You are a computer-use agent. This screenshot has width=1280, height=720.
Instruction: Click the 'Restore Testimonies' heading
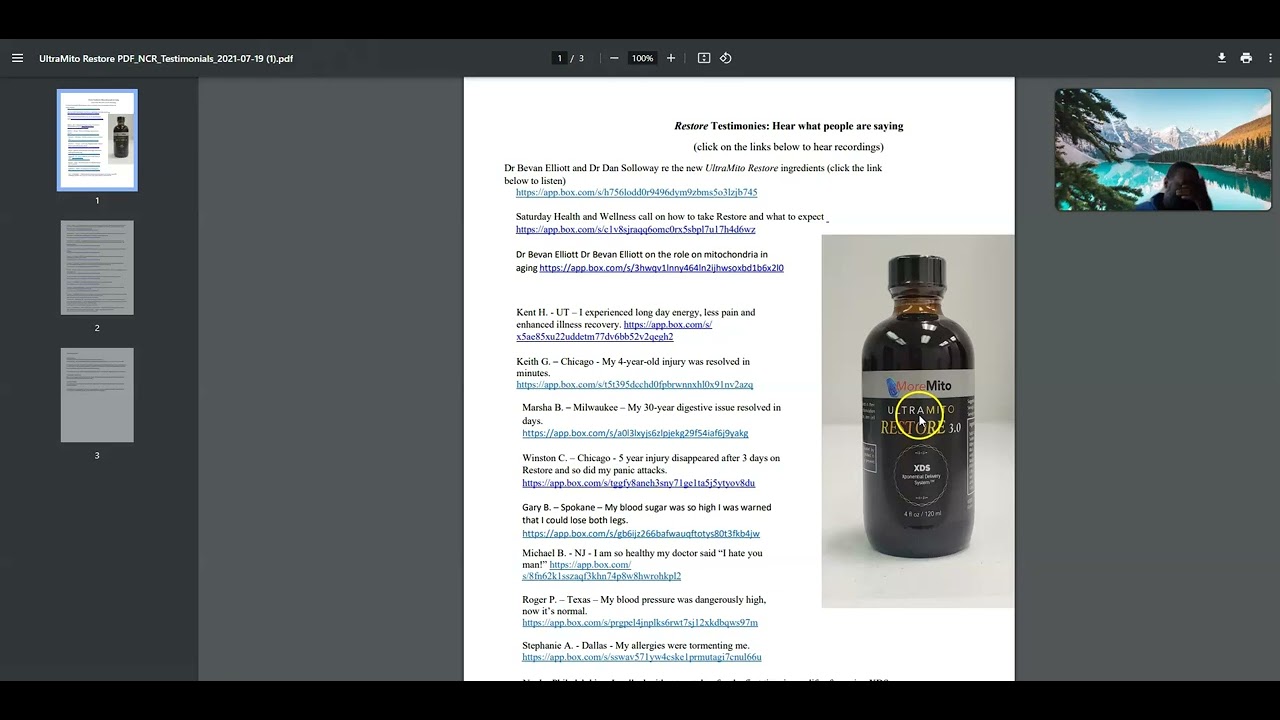[788, 126]
